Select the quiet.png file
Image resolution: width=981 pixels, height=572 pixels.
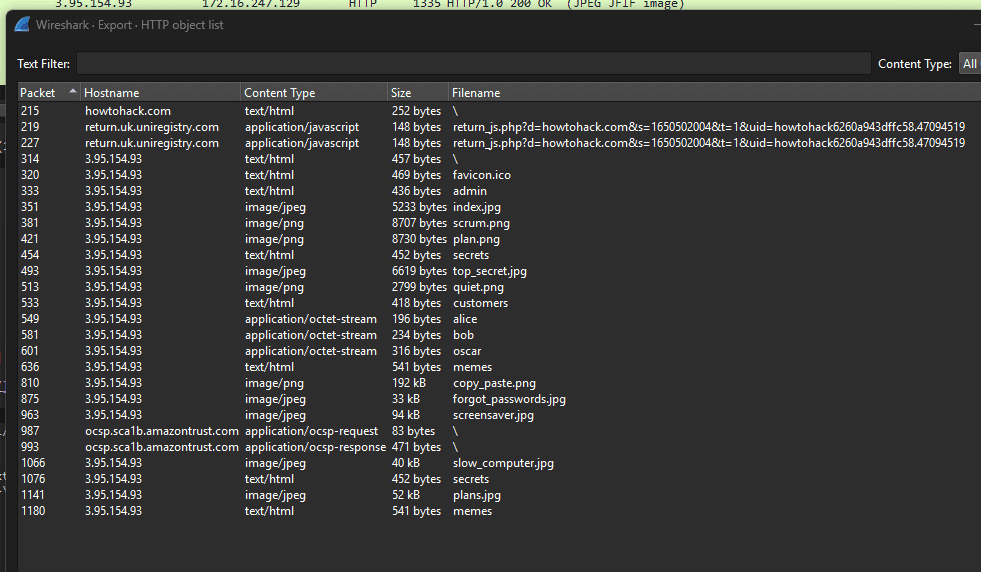click(x=499, y=287)
